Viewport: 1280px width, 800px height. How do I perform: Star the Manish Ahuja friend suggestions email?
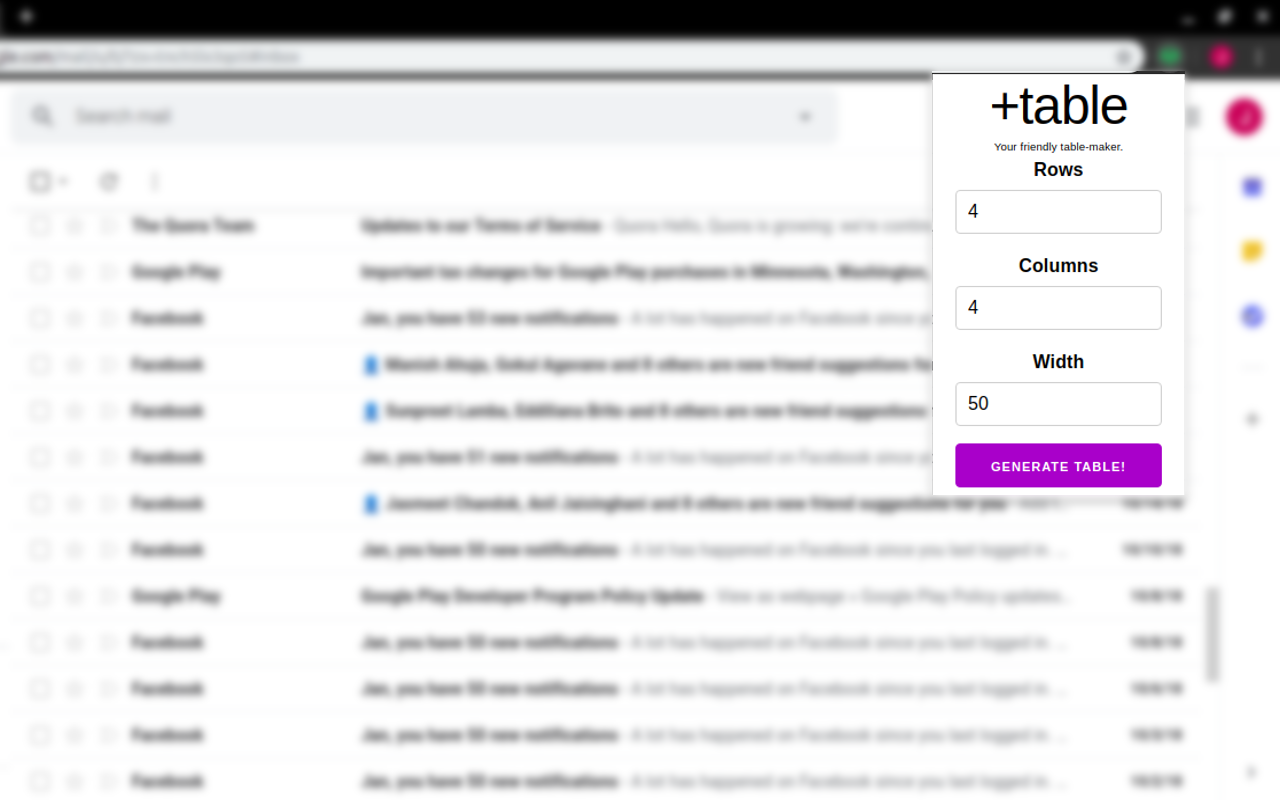[x=74, y=365]
